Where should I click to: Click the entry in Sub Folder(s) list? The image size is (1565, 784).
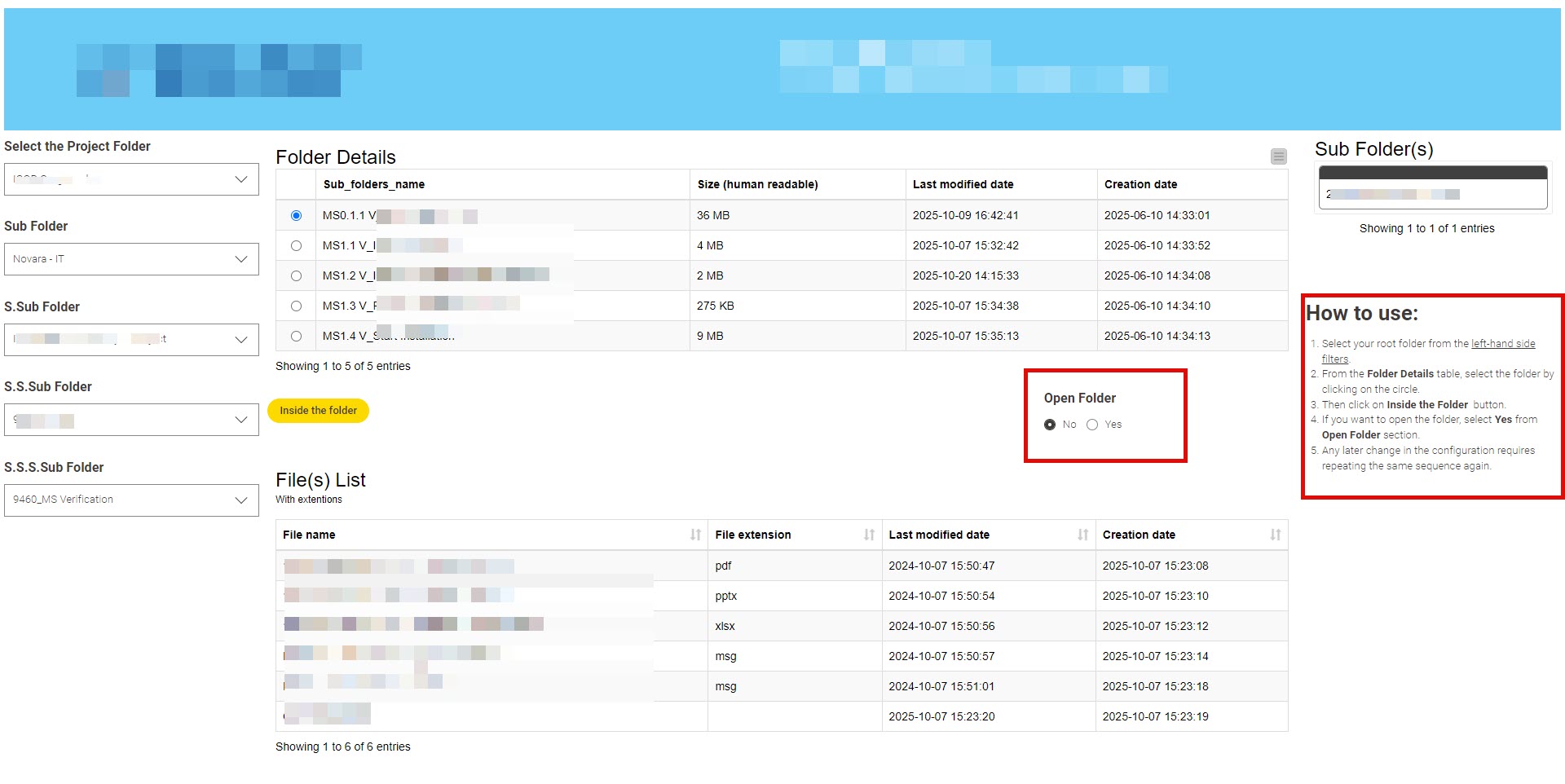[1432, 195]
